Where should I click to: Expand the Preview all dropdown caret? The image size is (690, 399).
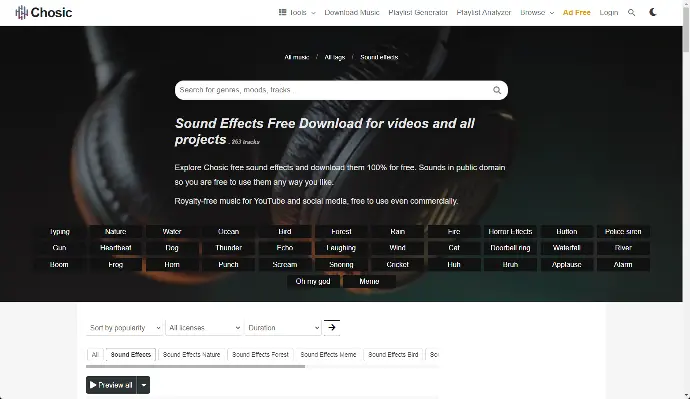click(x=143, y=385)
